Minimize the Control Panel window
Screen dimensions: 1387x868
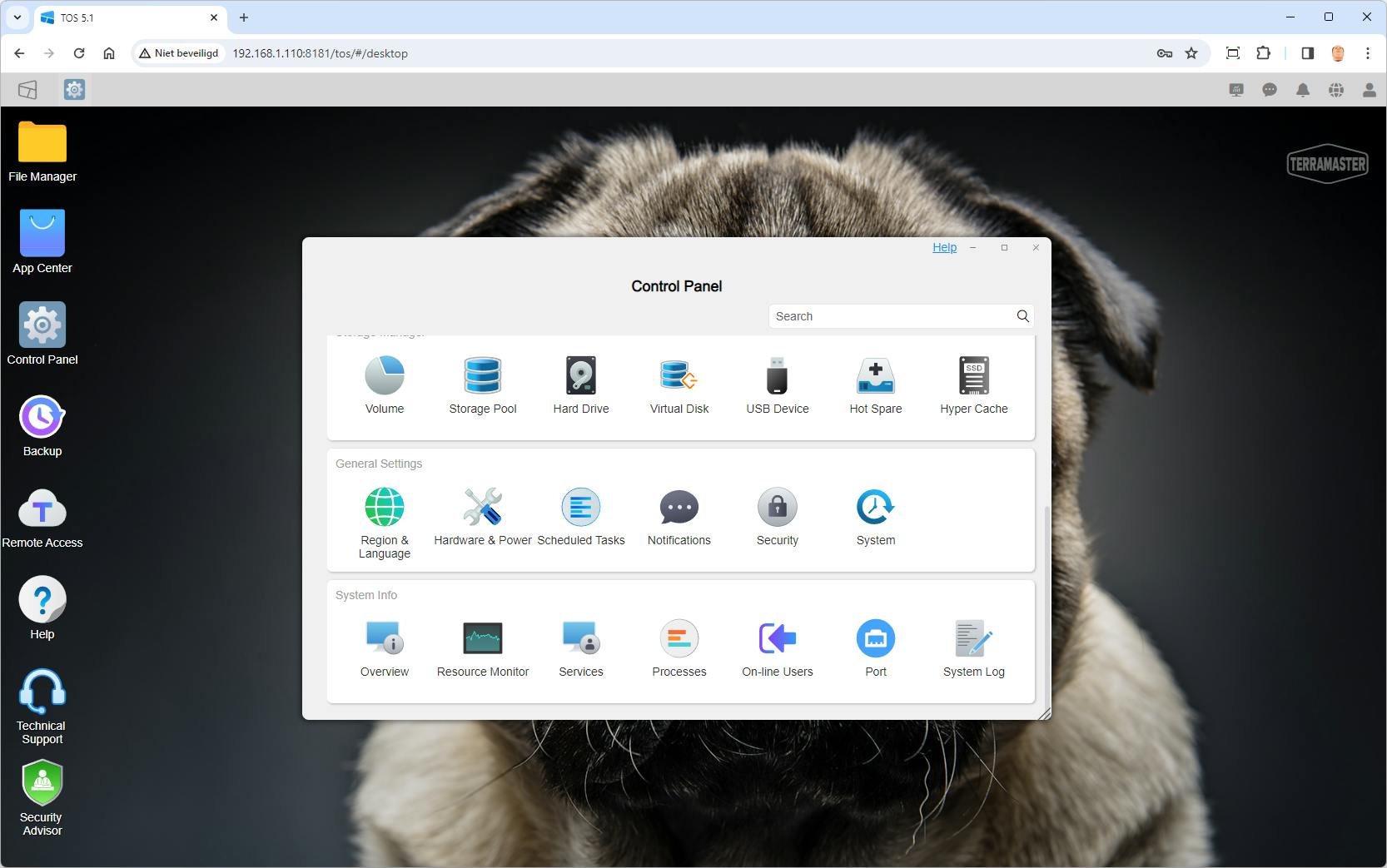tap(972, 247)
